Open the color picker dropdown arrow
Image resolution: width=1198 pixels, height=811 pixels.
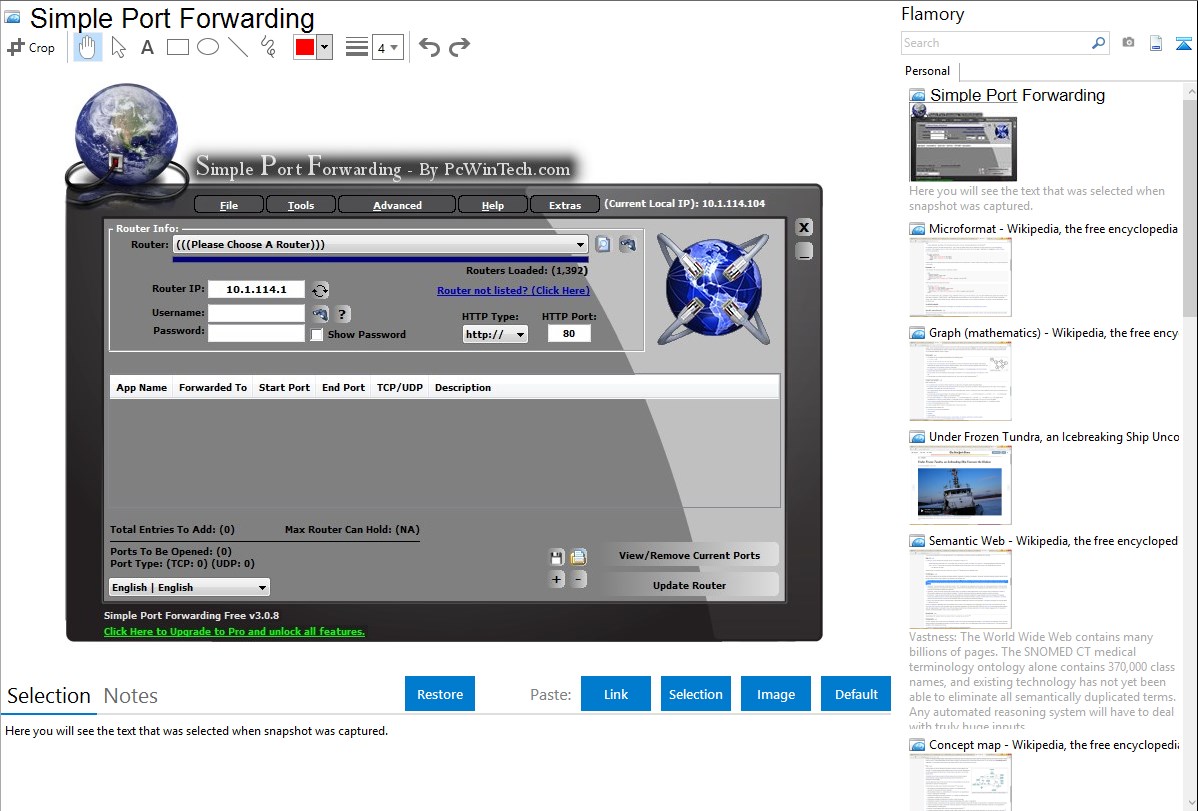pyautogui.click(x=324, y=47)
